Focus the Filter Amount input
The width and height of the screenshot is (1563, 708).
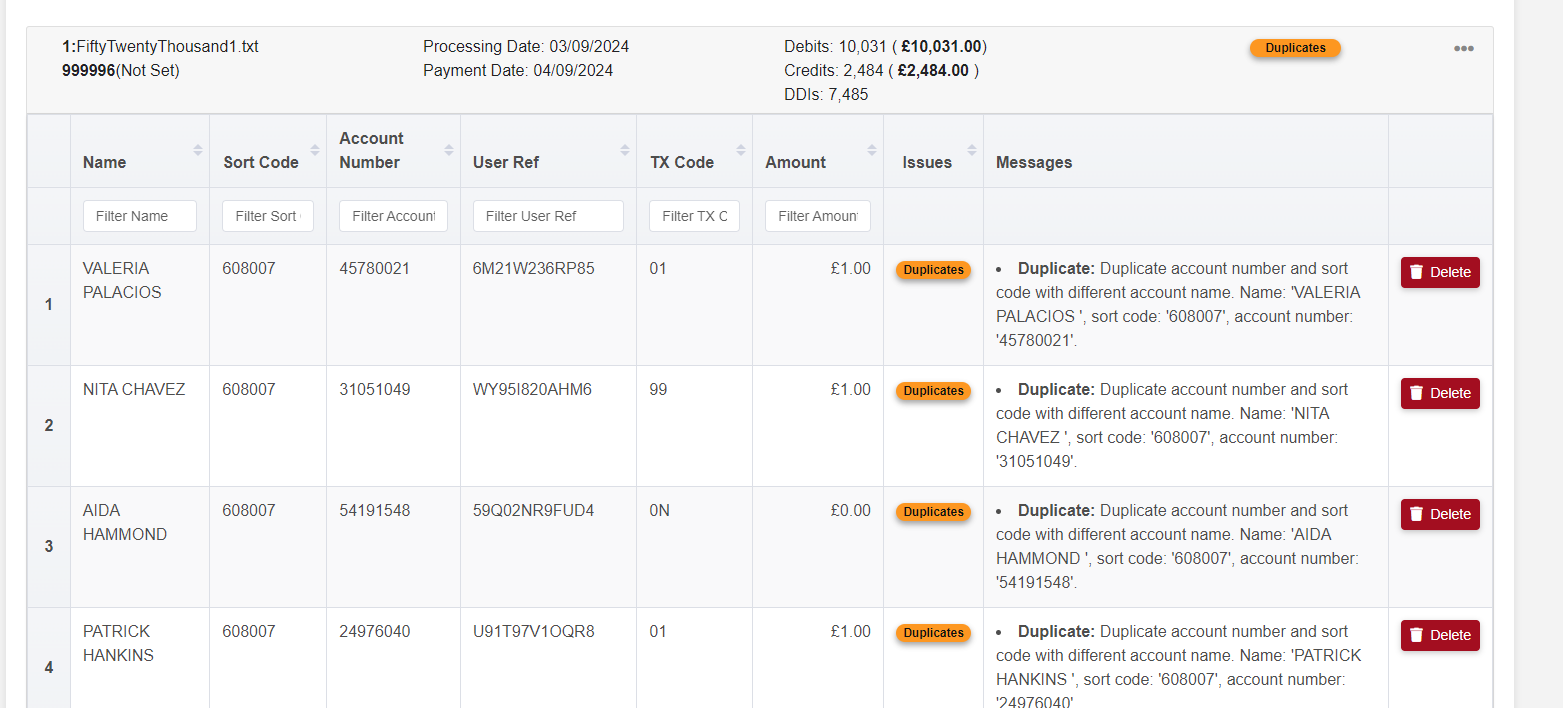coord(818,216)
